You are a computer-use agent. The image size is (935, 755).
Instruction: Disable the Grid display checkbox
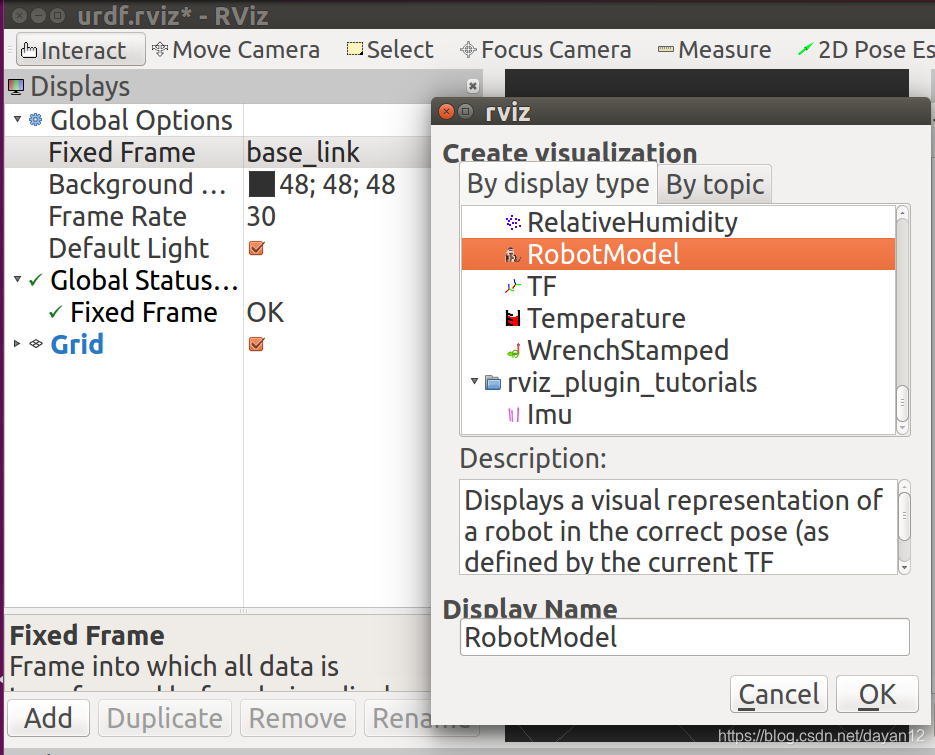257,344
